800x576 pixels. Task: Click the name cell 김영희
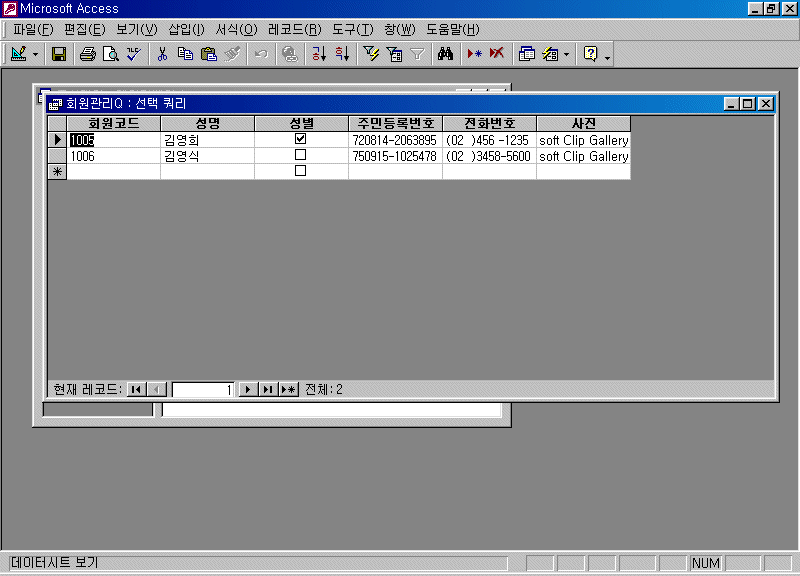coord(208,140)
